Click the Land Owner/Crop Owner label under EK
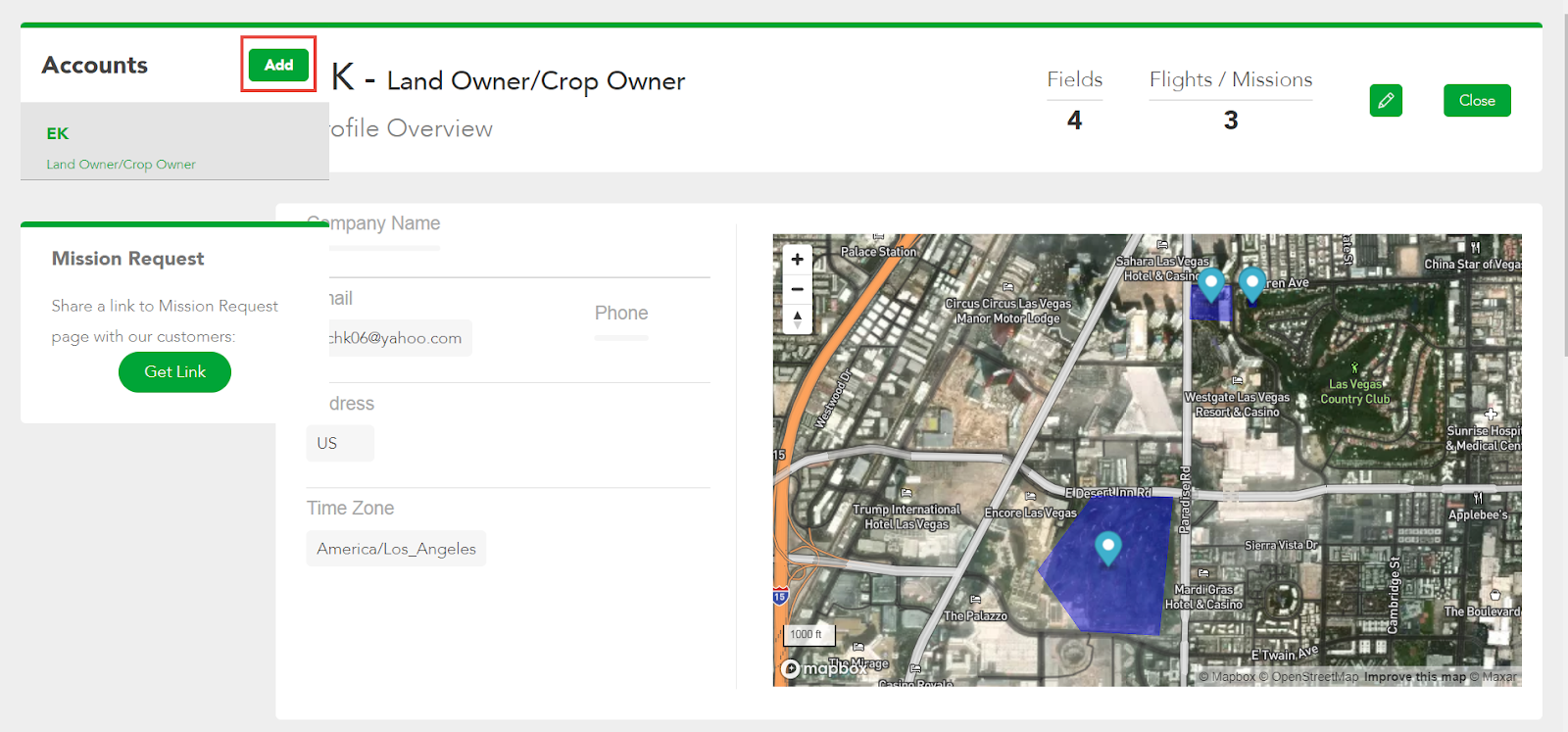The image size is (1568, 732). click(121, 165)
